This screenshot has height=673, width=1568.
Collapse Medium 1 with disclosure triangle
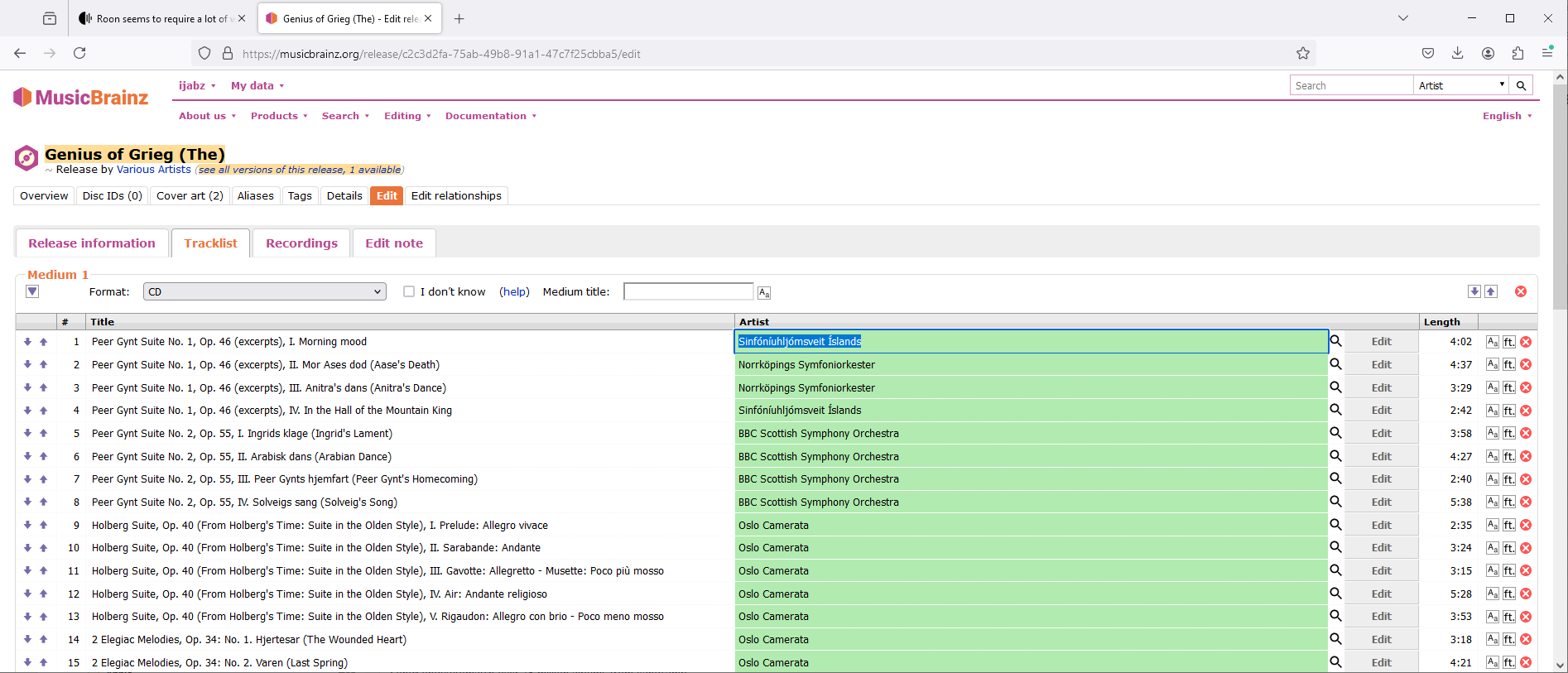point(32,291)
